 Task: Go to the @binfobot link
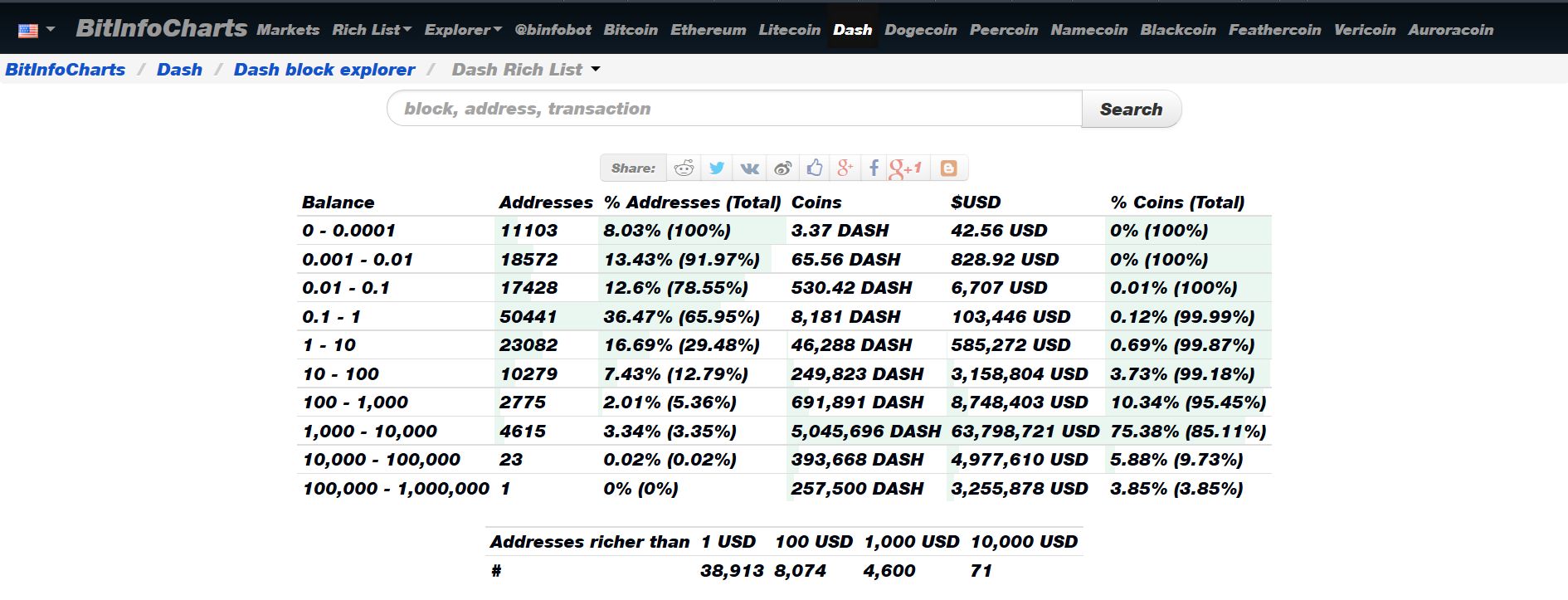pyautogui.click(x=553, y=30)
